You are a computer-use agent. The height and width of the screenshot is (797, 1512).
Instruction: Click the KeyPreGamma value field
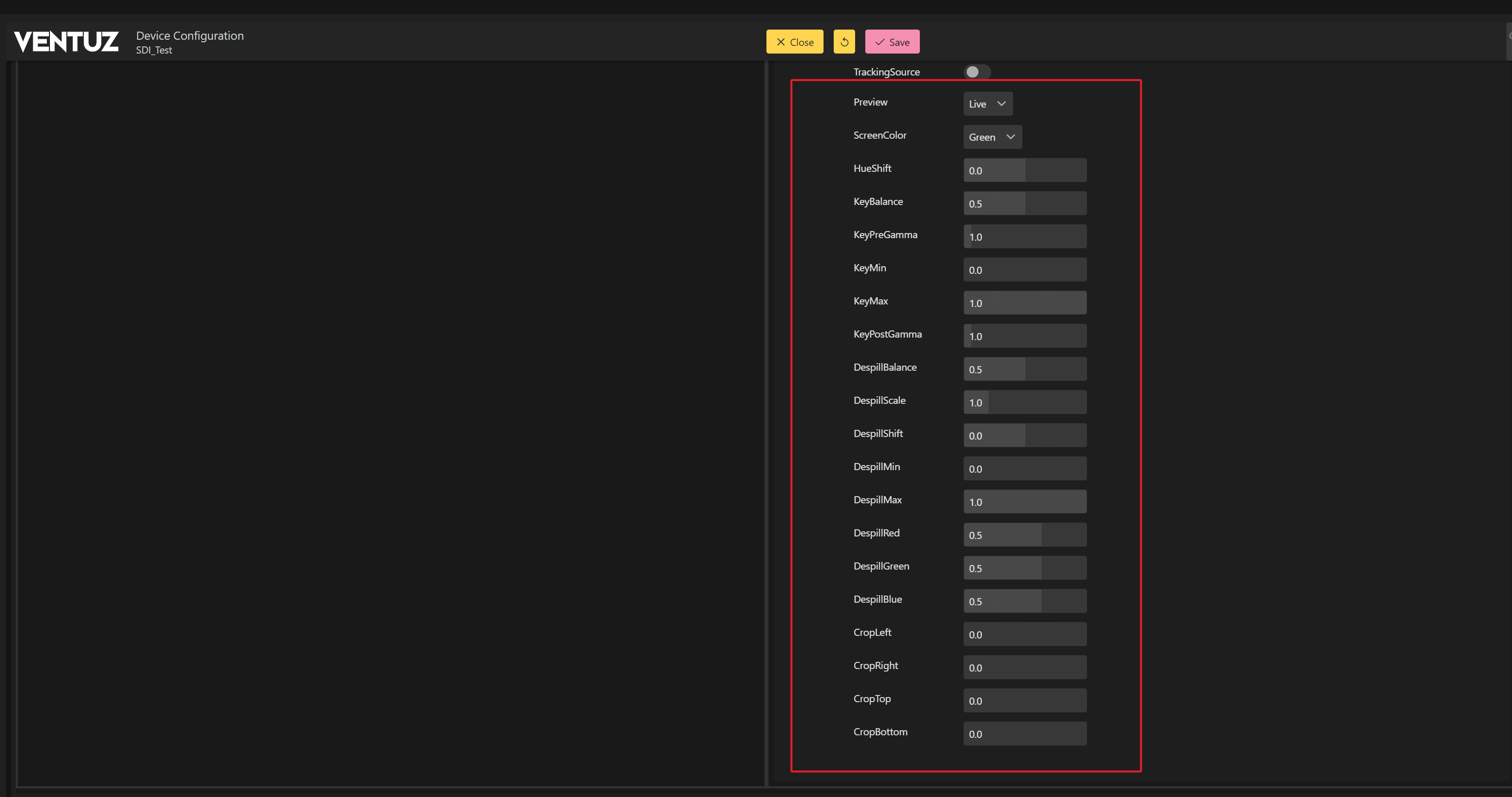point(1024,237)
